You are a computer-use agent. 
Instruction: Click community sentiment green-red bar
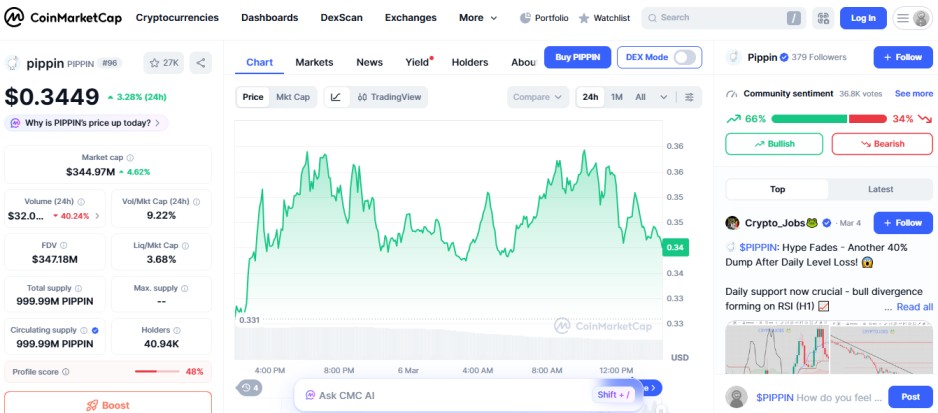click(x=829, y=119)
